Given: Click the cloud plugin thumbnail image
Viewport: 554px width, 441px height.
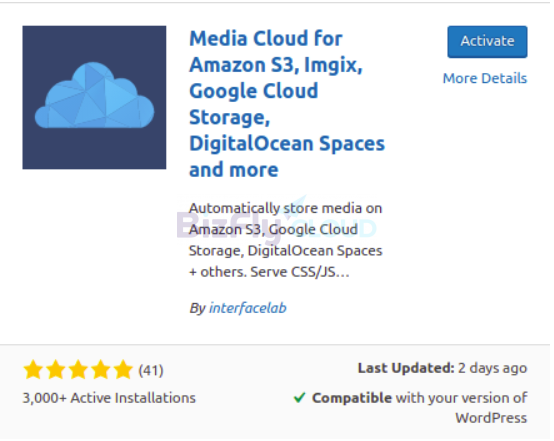Looking at the screenshot, I should click(94, 97).
